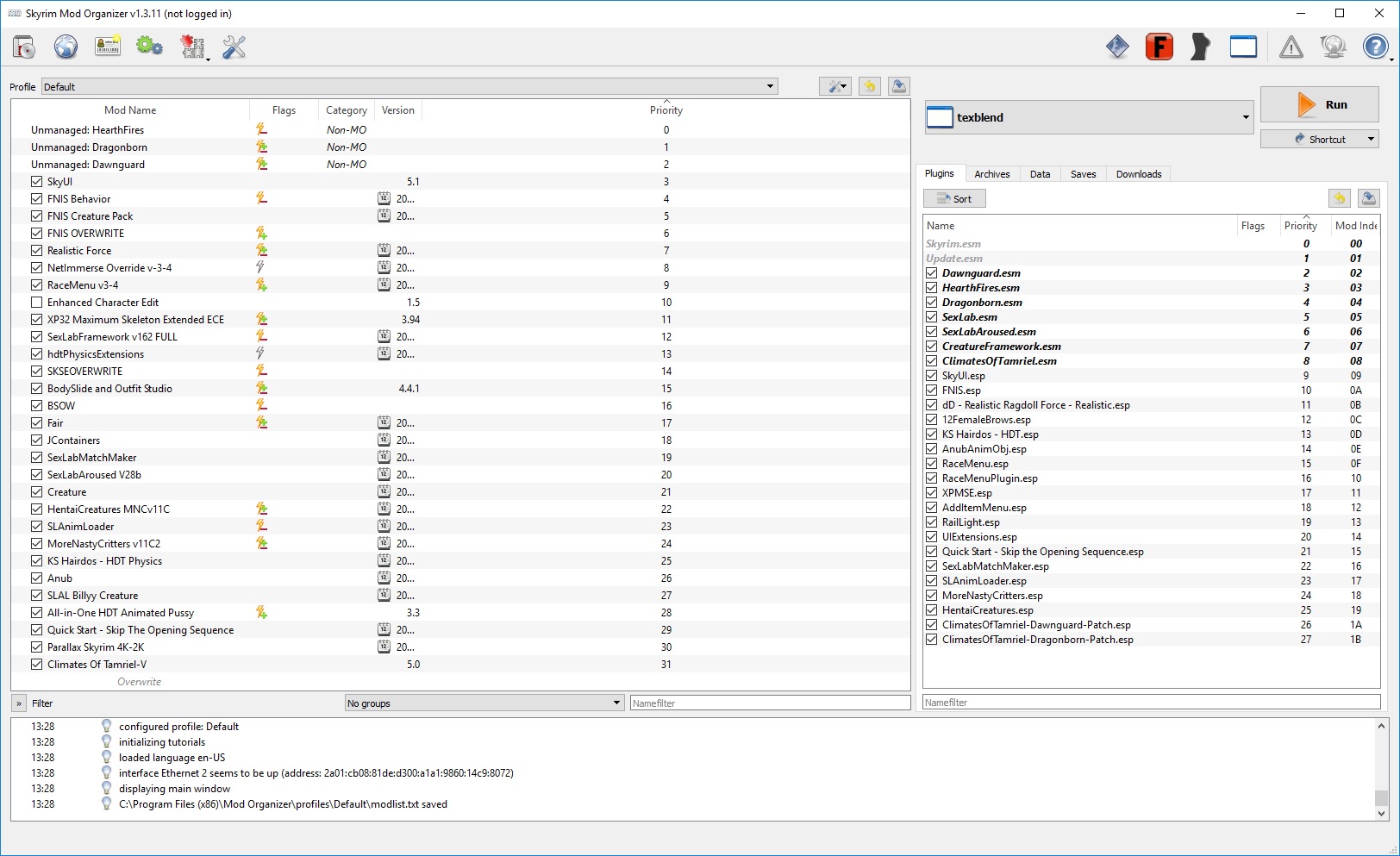Image resolution: width=1400 pixels, height=856 pixels.
Task: Click the lightbulb icon beside 'initializing tutorials' log
Action: pyautogui.click(x=106, y=741)
